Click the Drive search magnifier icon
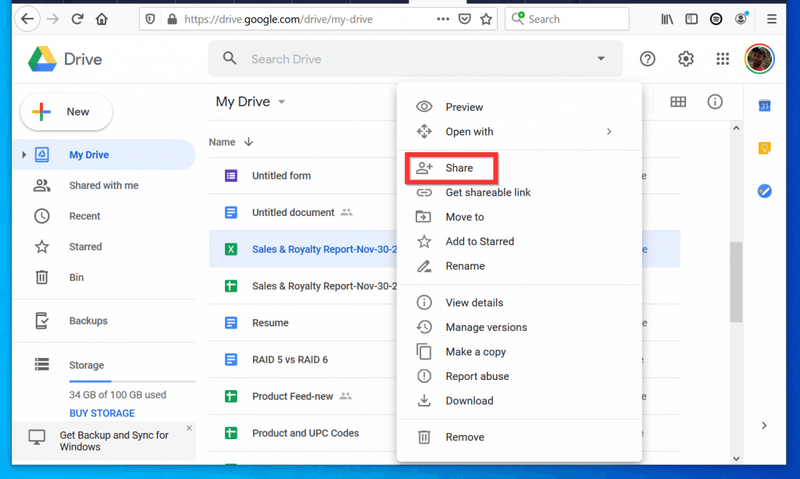This screenshot has height=479, width=800. click(x=230, y=59)
